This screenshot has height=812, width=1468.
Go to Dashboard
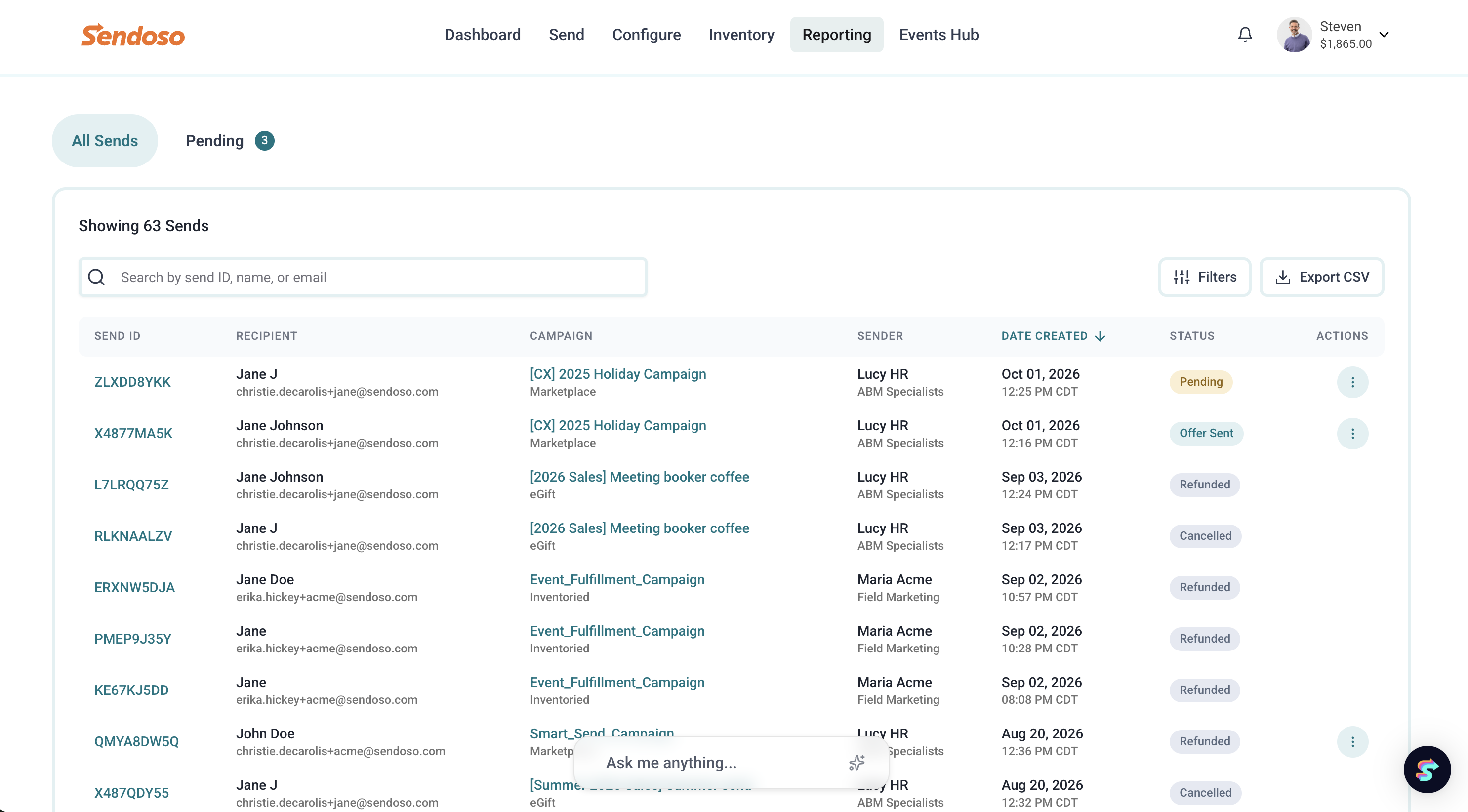(482, 35)
